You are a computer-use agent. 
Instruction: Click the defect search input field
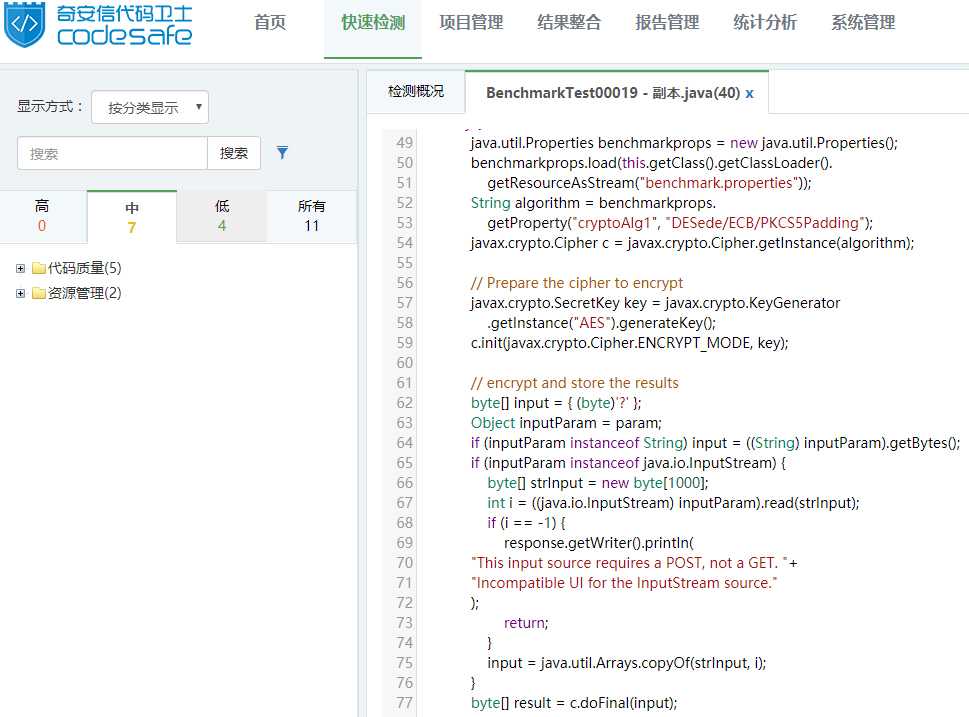[112, 153]
